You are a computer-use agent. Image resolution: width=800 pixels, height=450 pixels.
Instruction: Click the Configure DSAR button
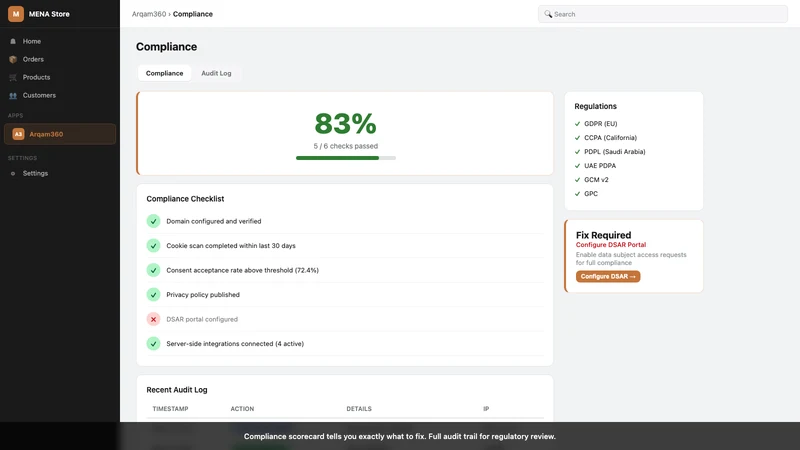pos(608,276)
